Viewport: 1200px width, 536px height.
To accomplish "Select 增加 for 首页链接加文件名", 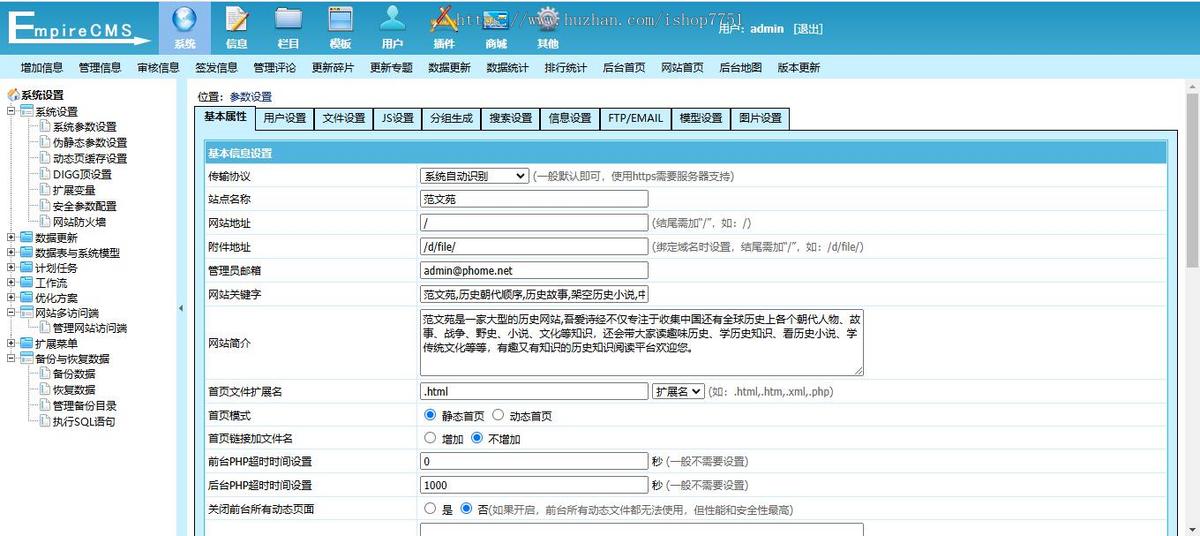I will tap(430, 438).
